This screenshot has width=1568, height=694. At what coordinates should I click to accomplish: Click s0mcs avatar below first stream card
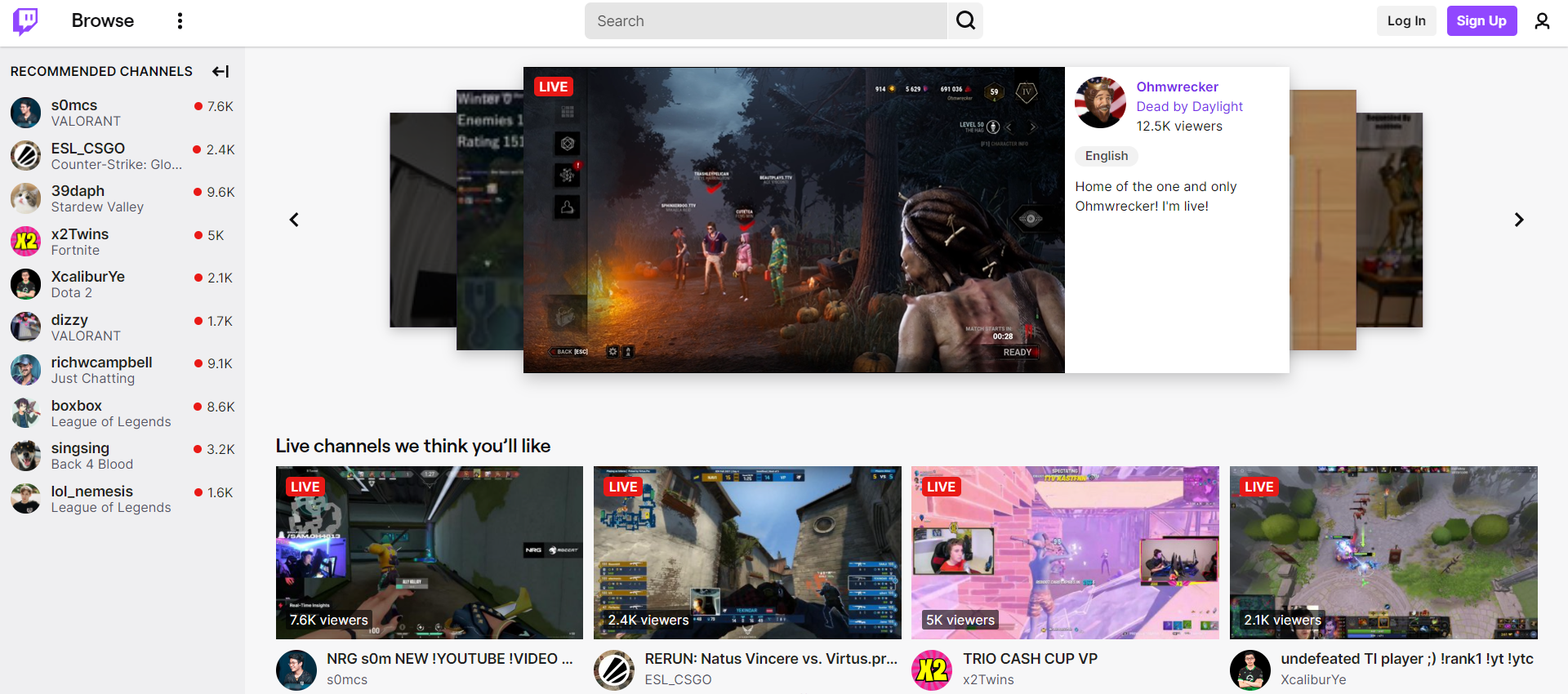click(x=296, y=670)
